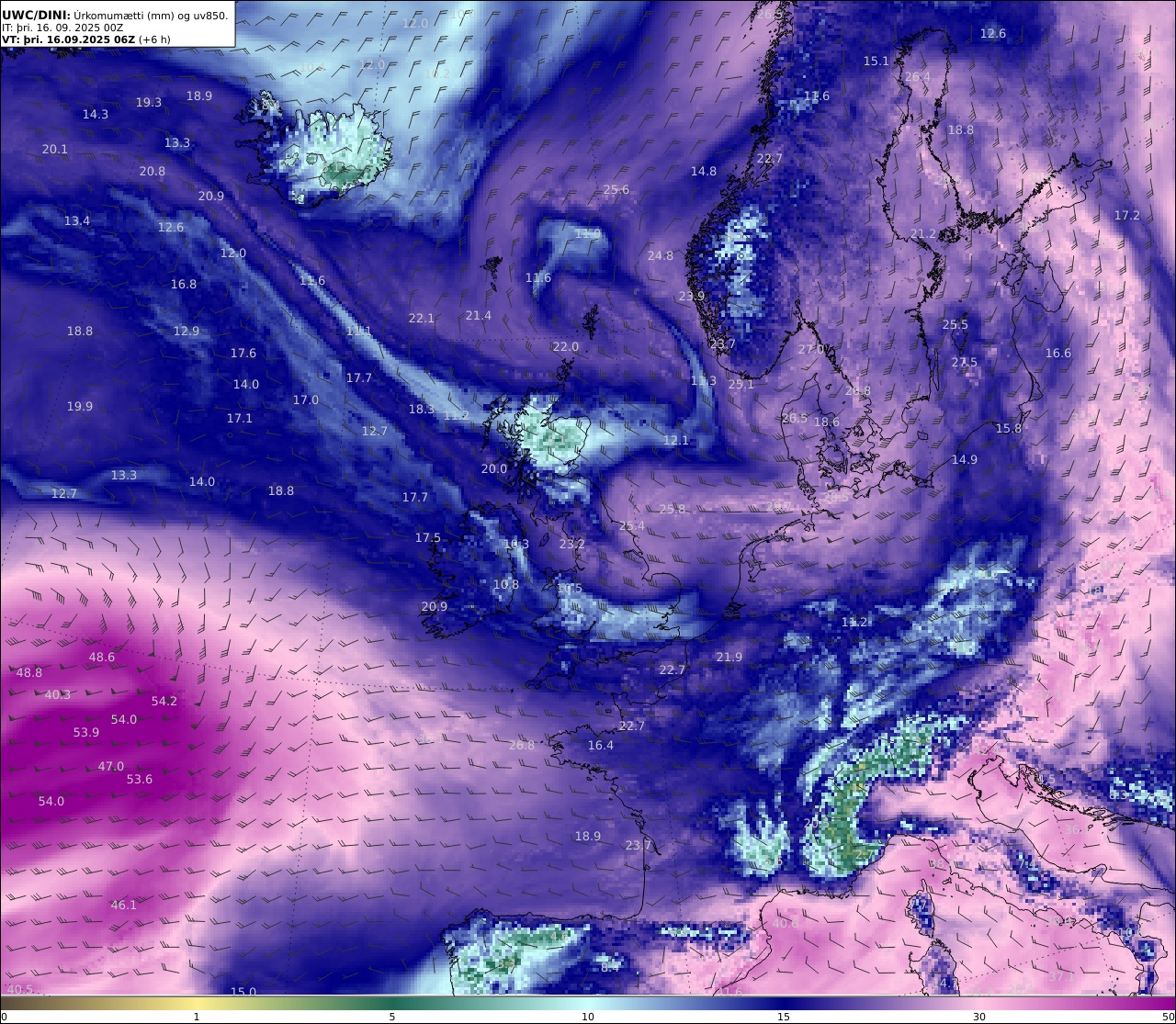Click the 19.3 value west of Iceland

(x=149, y=102)
